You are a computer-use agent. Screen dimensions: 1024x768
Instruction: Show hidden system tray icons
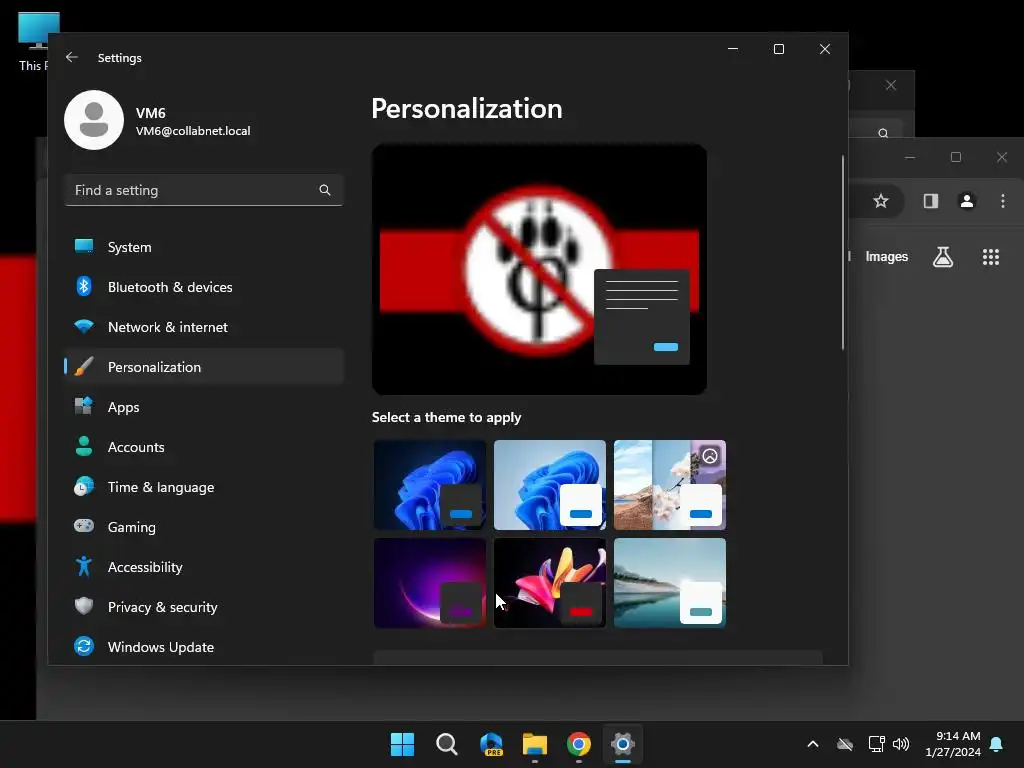click(813, 744)
